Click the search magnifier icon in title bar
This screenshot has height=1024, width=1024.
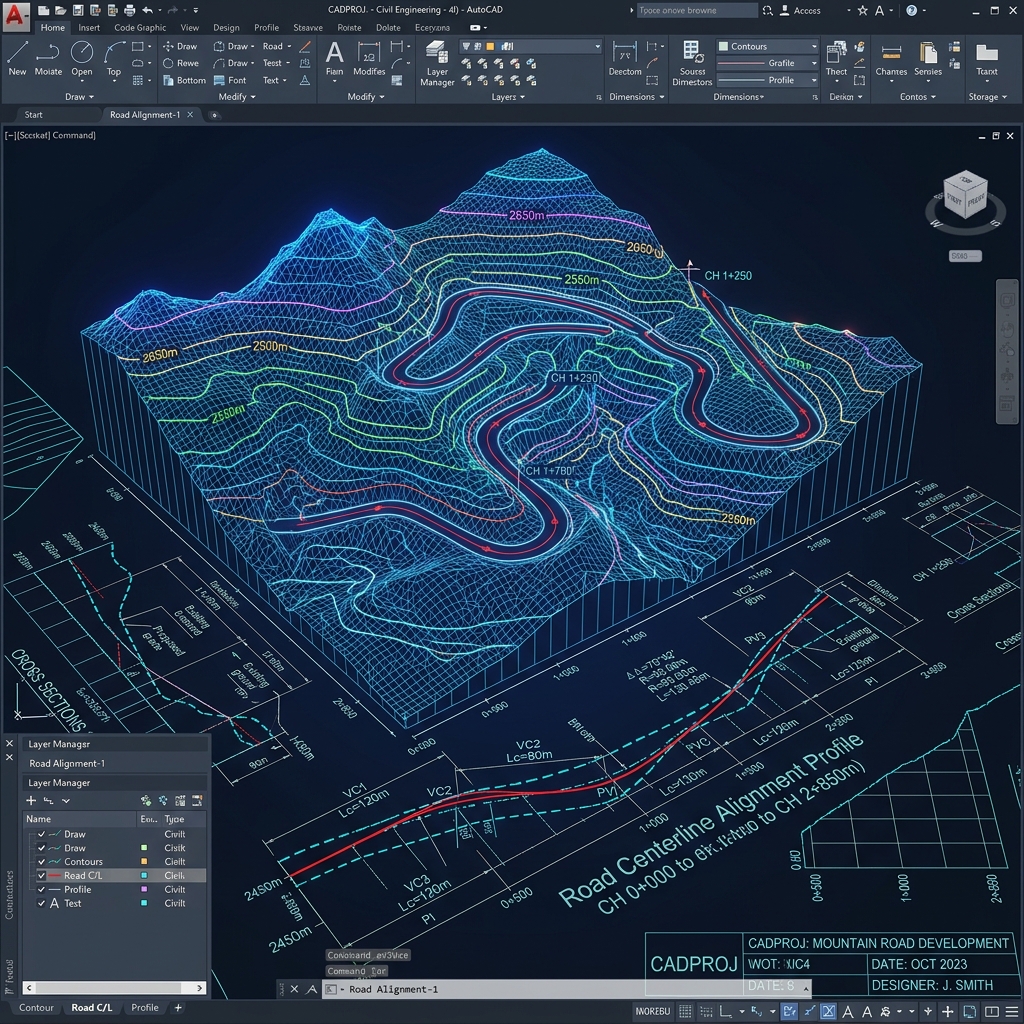(768, 10)
